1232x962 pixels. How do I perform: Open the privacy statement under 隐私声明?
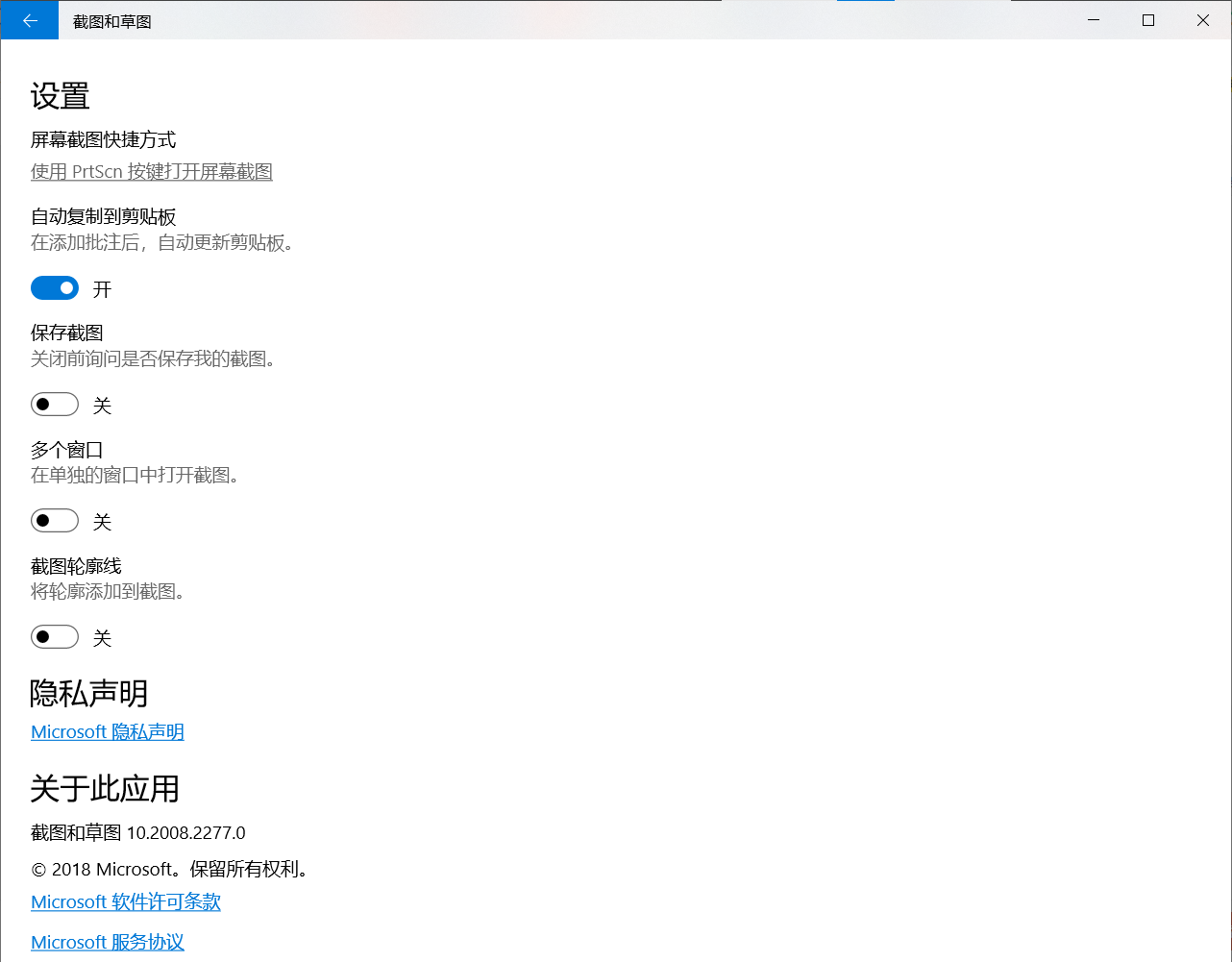tap(107, 731)
